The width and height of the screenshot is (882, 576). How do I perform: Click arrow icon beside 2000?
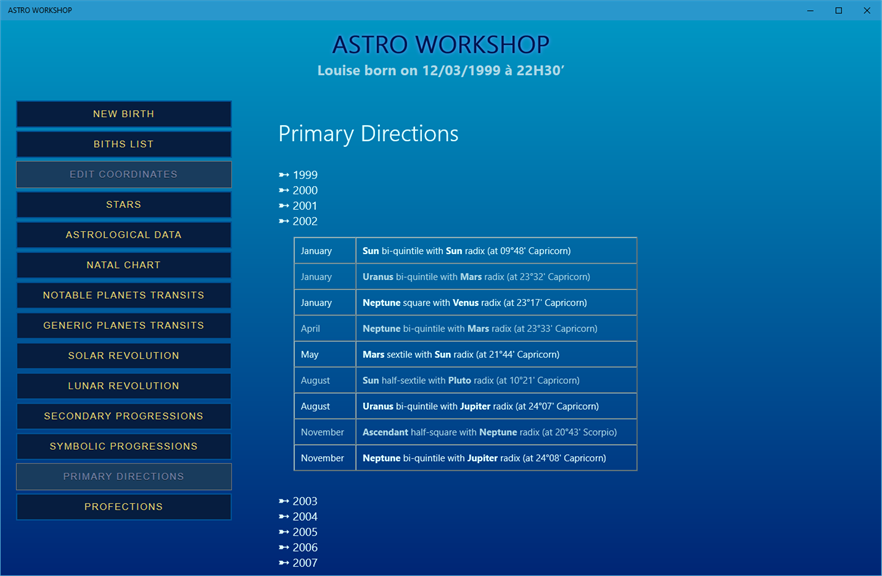284,191
